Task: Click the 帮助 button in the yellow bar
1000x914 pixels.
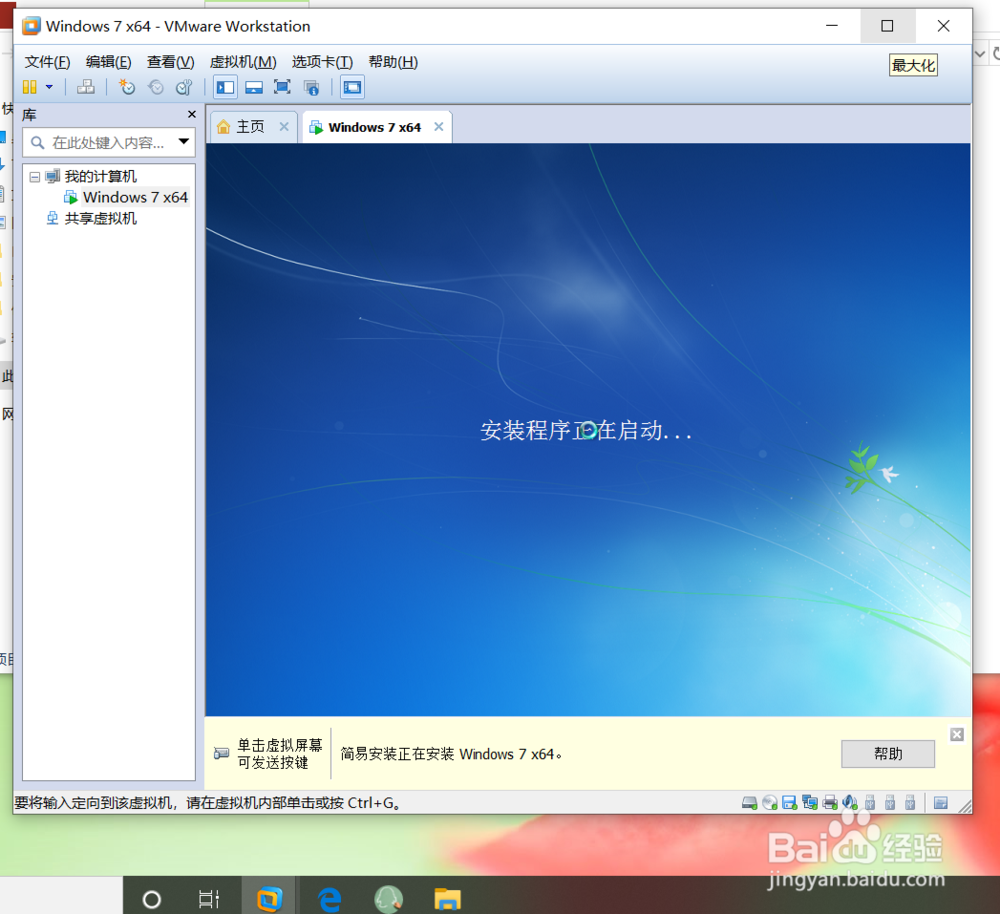Action: (x=887, y=754)
